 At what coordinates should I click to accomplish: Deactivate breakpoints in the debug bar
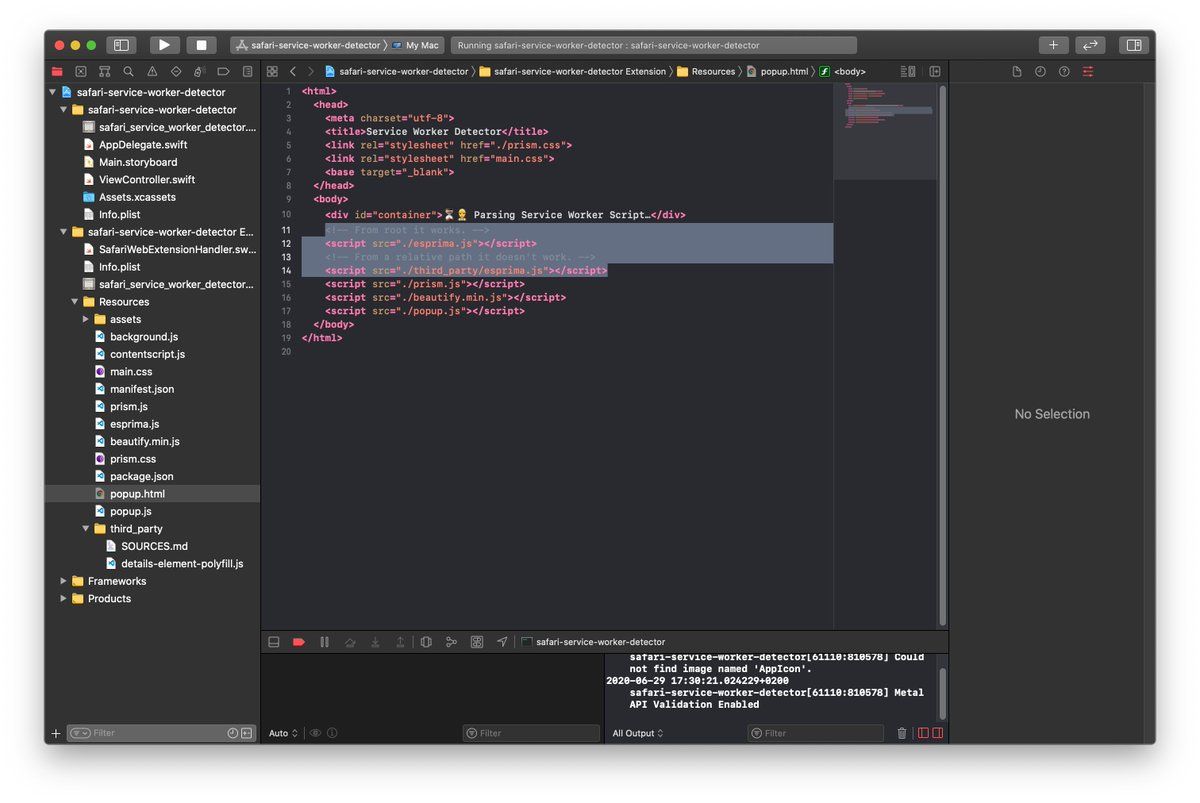299,642
